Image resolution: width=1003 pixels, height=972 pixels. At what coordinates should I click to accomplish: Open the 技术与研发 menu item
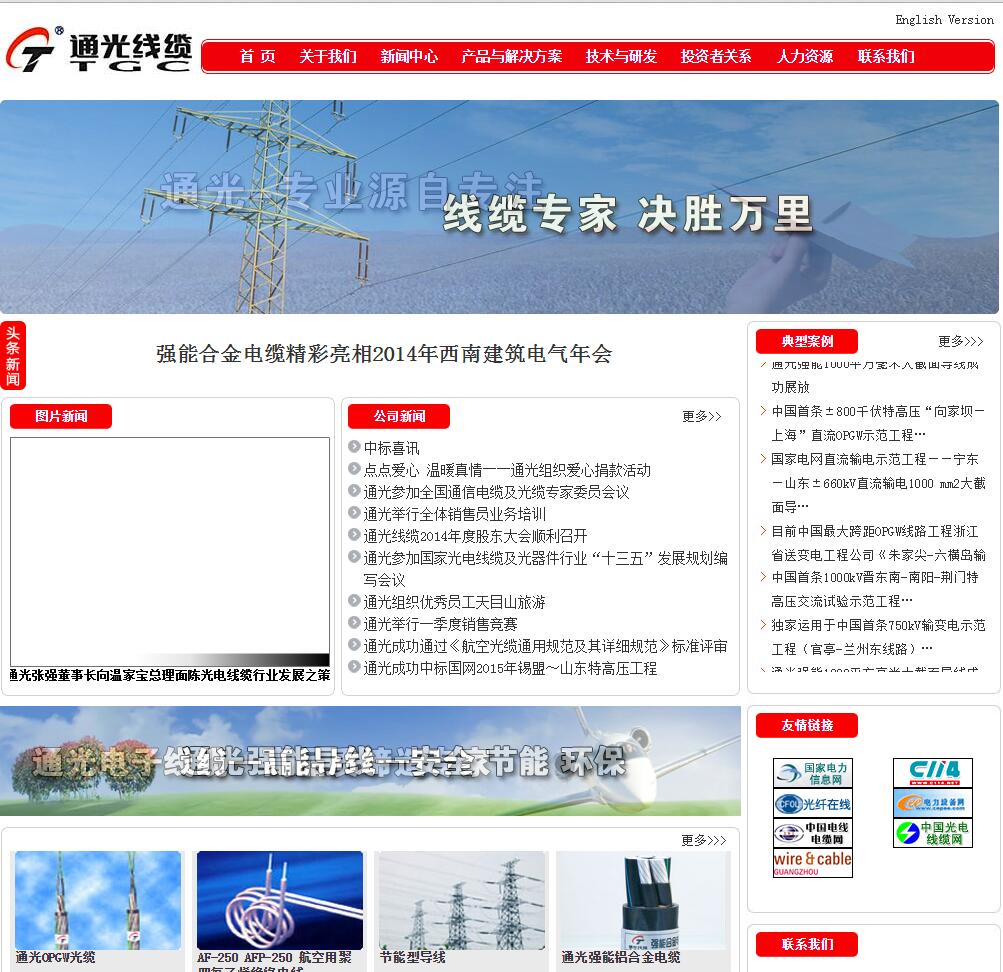[x=621, y=56]
